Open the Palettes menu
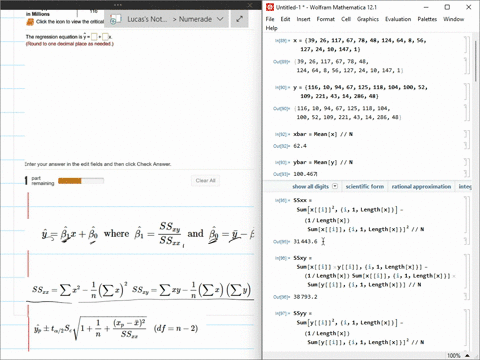 [427, 19]
